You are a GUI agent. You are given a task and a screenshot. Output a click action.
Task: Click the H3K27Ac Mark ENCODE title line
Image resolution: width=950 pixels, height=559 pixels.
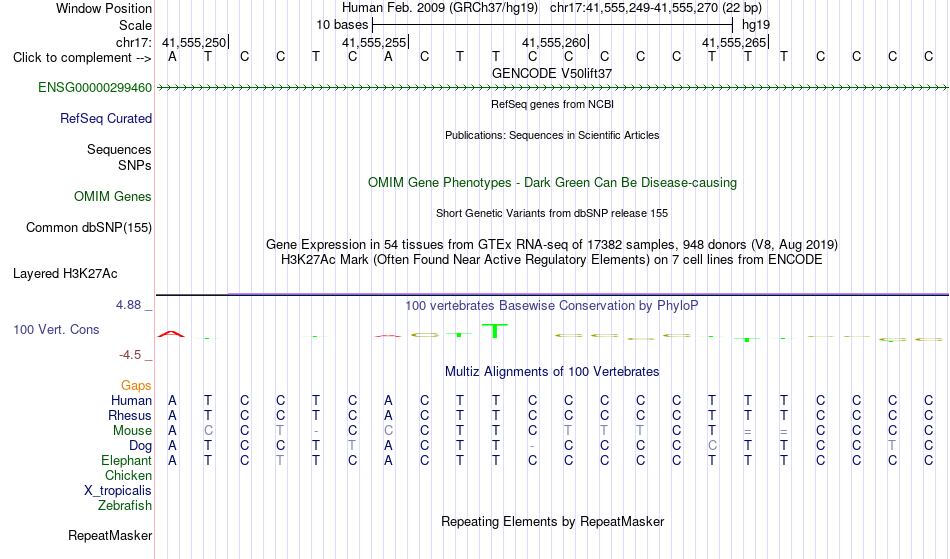click(x=552, y=260)
